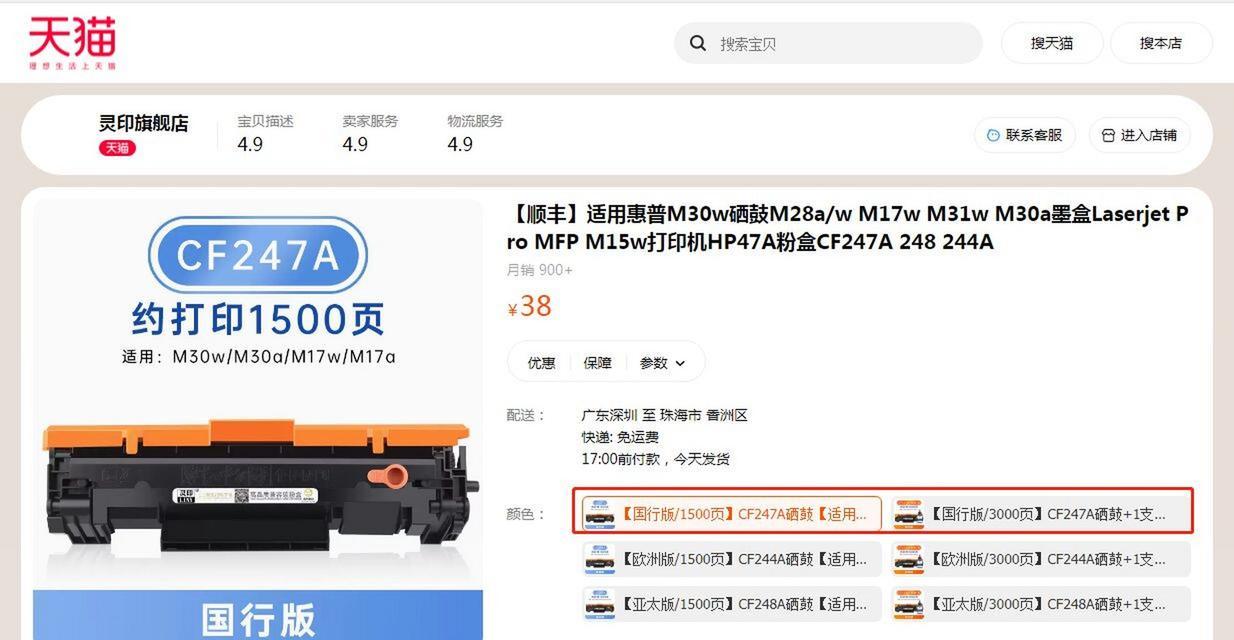Viewport: 1234px width, 640px height.
Task: Select 【亚太版/1500页】CF248A硒鼓 option
Action: click(x=732, y=604)
